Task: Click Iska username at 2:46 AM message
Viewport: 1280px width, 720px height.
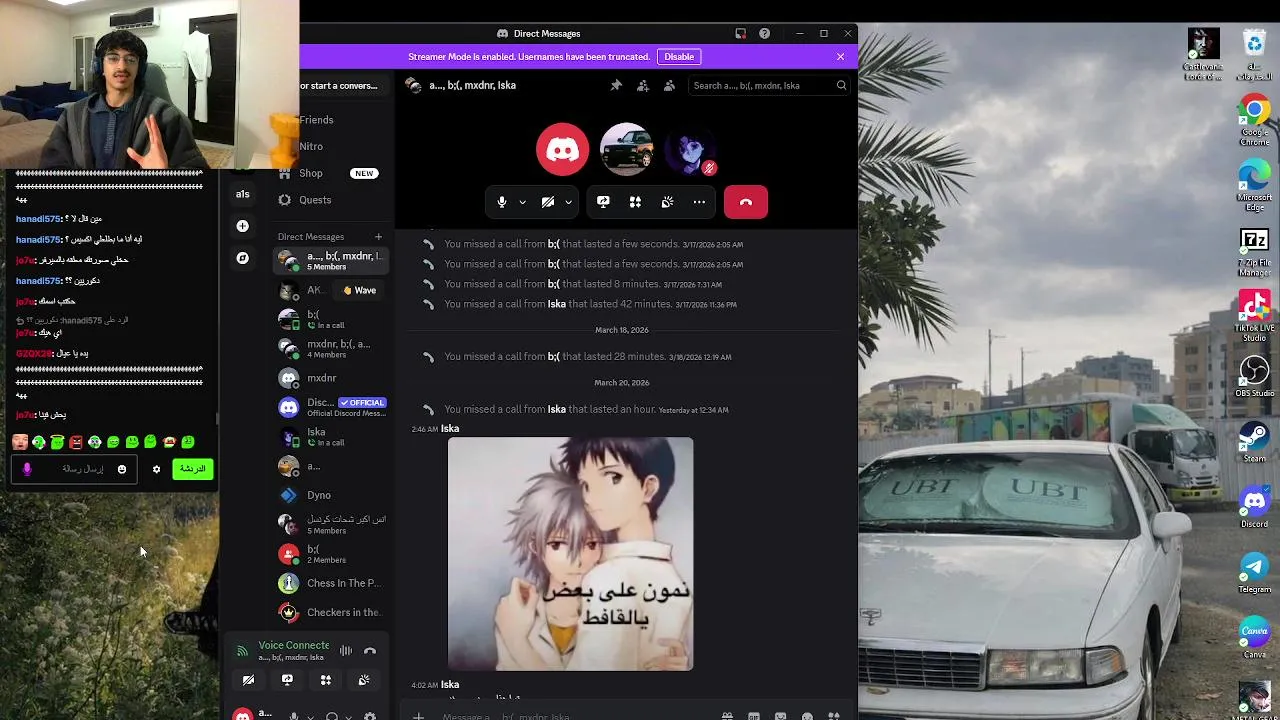Action: pyautogui.click(x=450, y=429)
